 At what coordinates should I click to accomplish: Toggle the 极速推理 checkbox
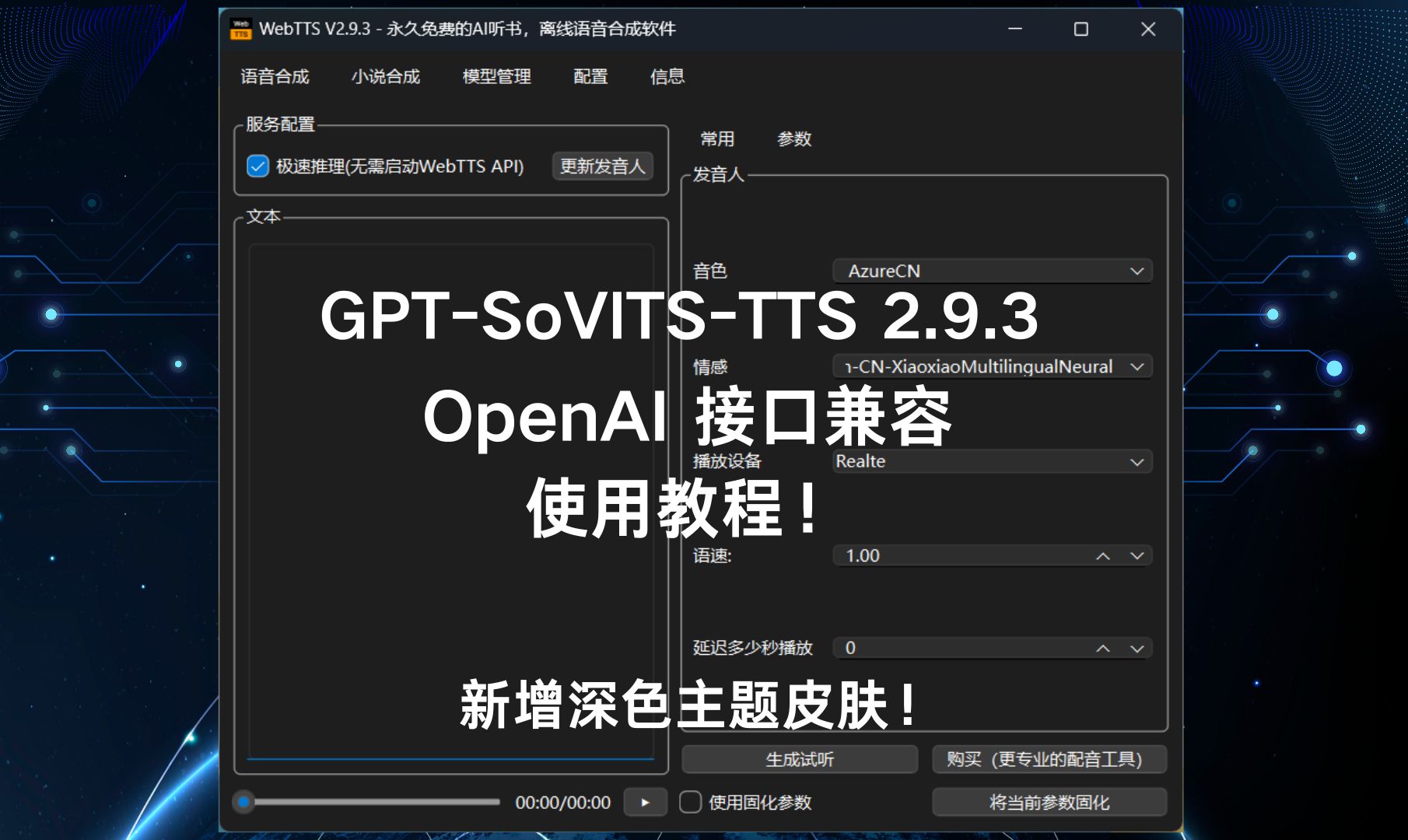(257, 166)
